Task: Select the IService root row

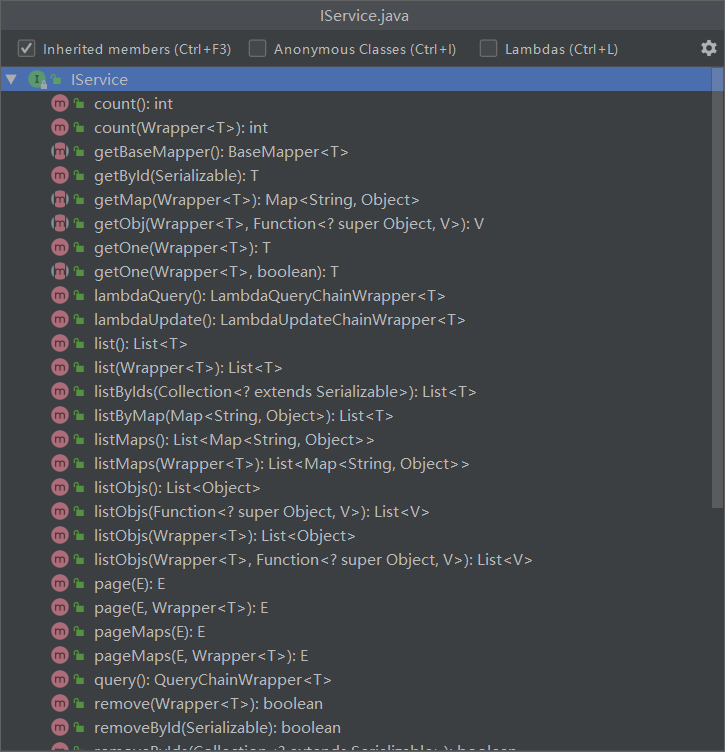Action: tap(356, 79)
